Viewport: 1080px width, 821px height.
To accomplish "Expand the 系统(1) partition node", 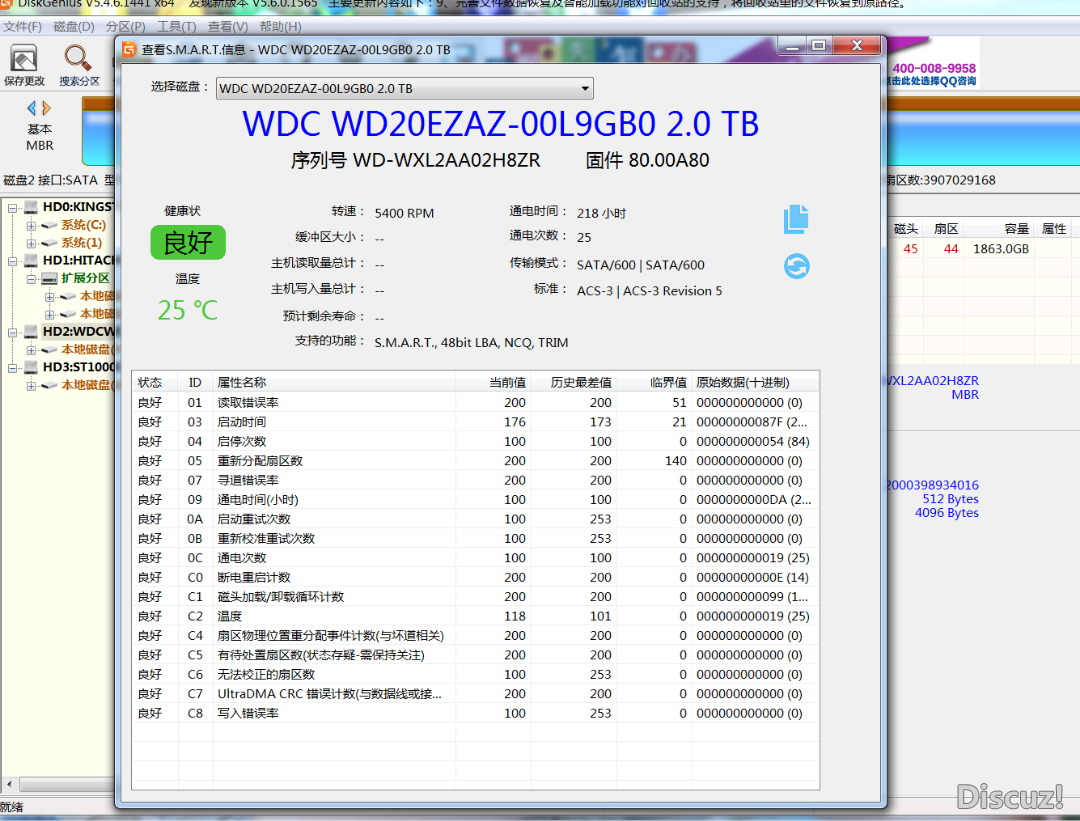I will 31,243.
